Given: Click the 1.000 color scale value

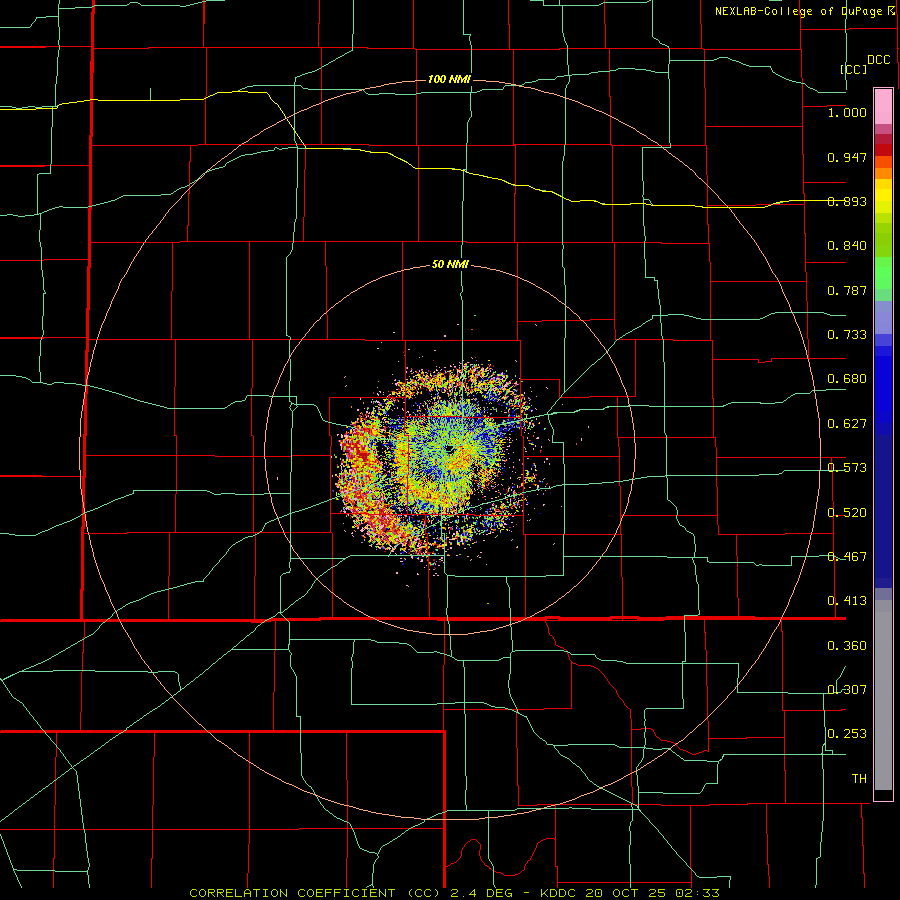Looking at the screenshot, I should coord(847,112).
